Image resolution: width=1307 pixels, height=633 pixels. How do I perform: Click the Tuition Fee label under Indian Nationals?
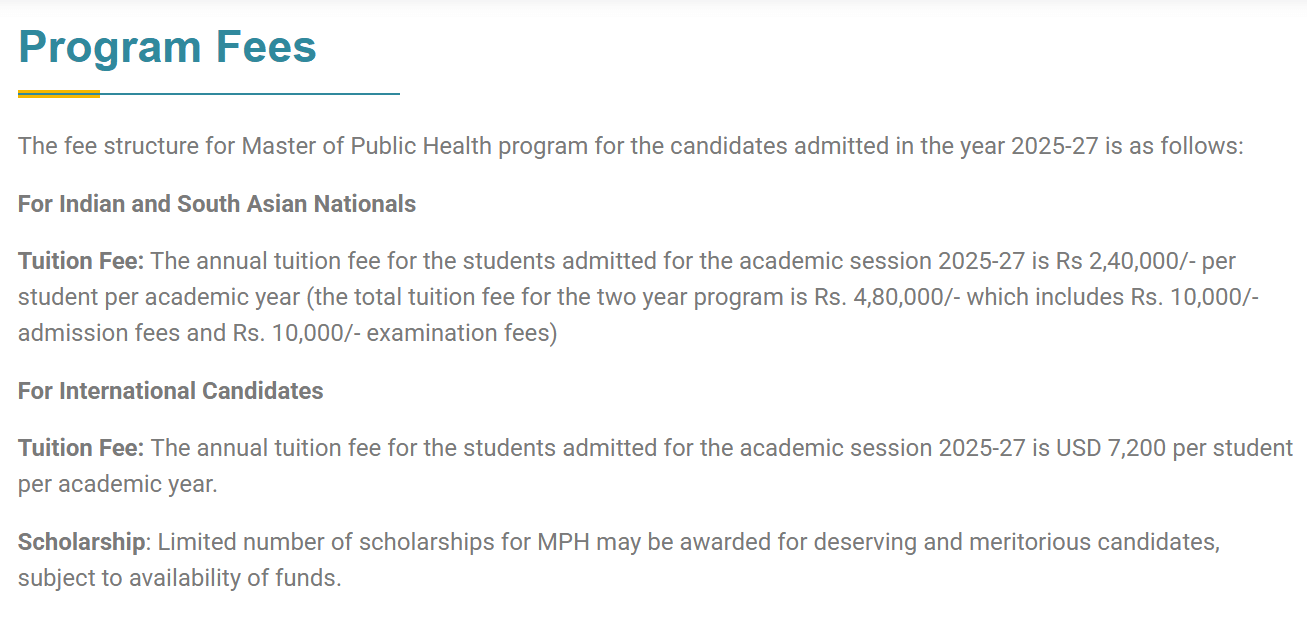(x=81, y=262)
